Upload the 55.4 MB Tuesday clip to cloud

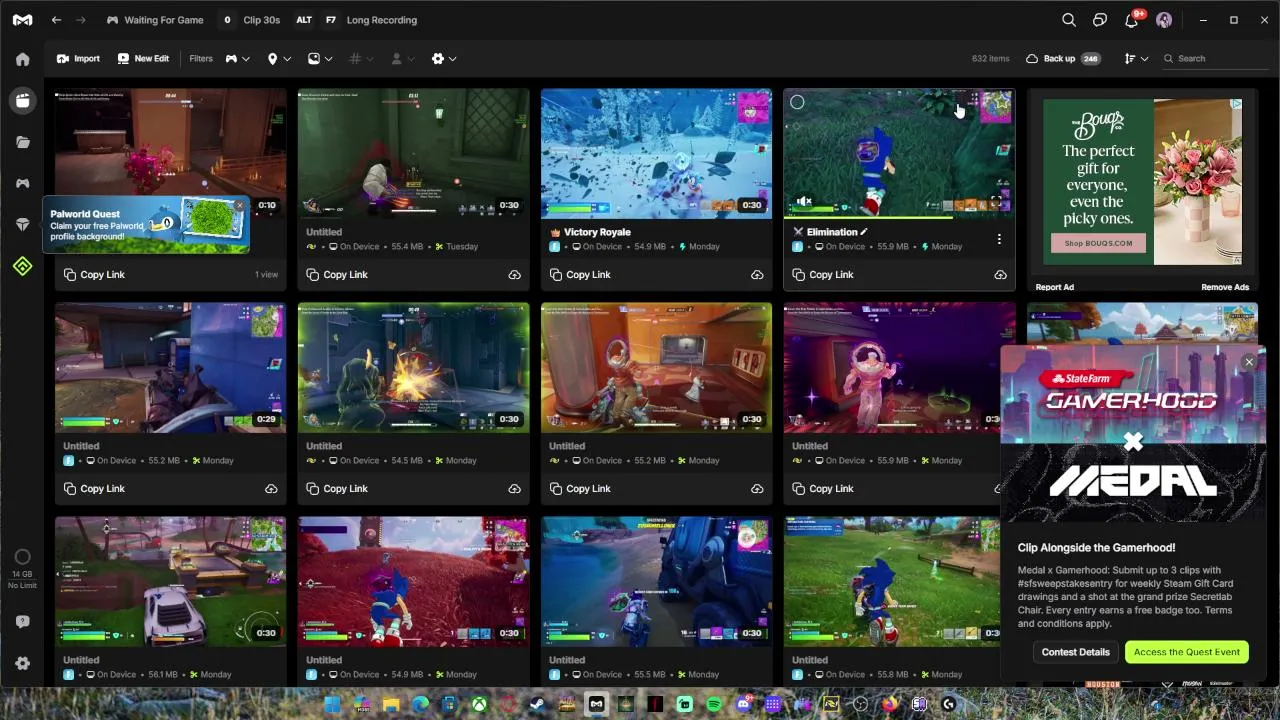point(514,275)
